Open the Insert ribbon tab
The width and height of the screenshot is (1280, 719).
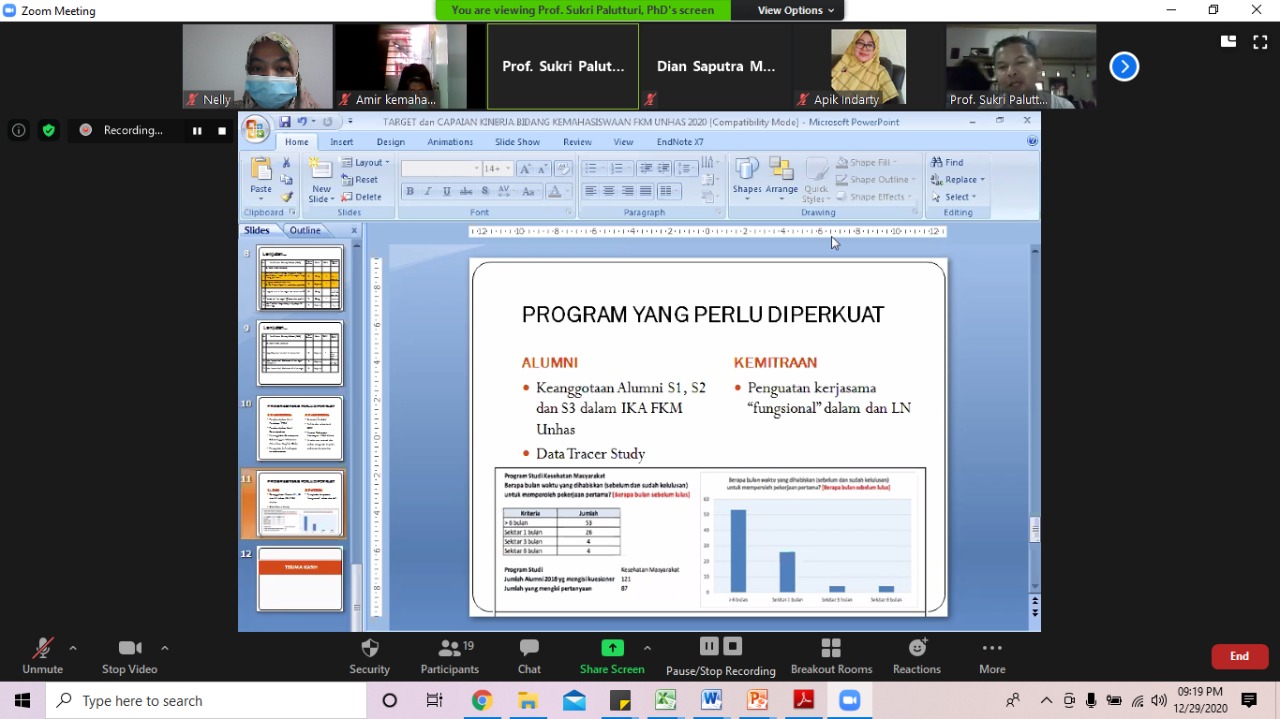coord(342,142)
